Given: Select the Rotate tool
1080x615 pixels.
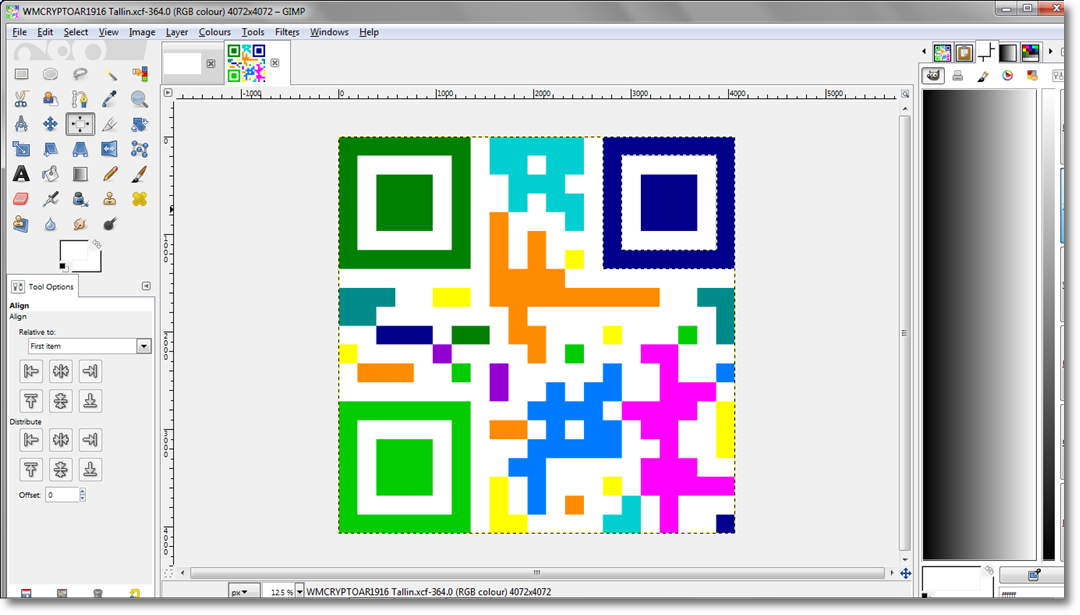Looking at the screenshot, I should [x=140, y=124].
